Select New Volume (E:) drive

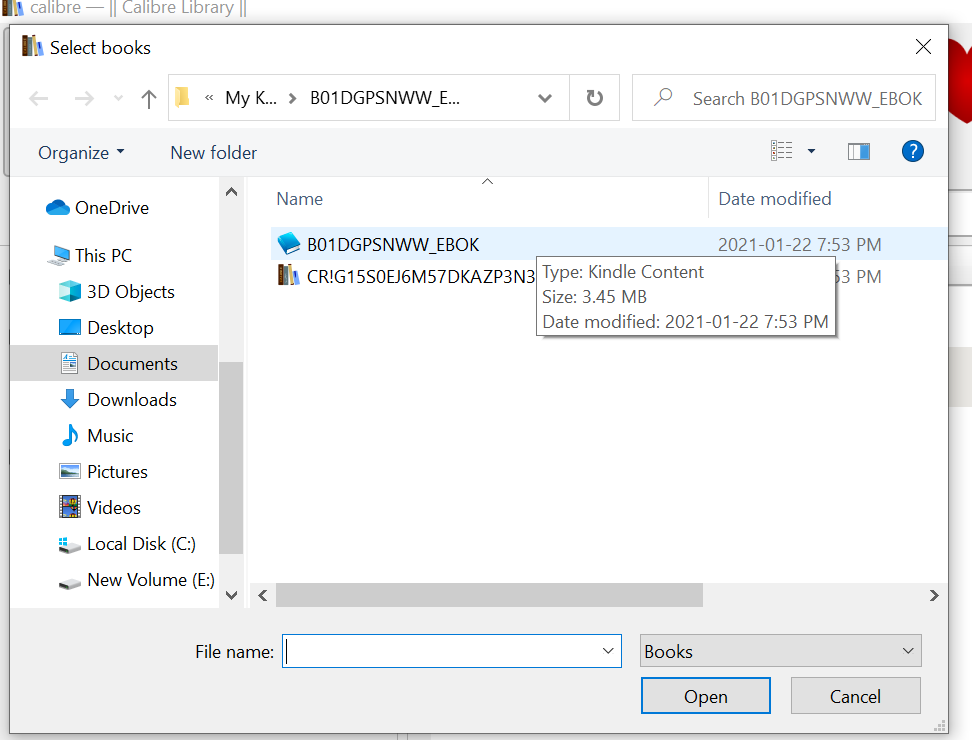coord(151,579)
